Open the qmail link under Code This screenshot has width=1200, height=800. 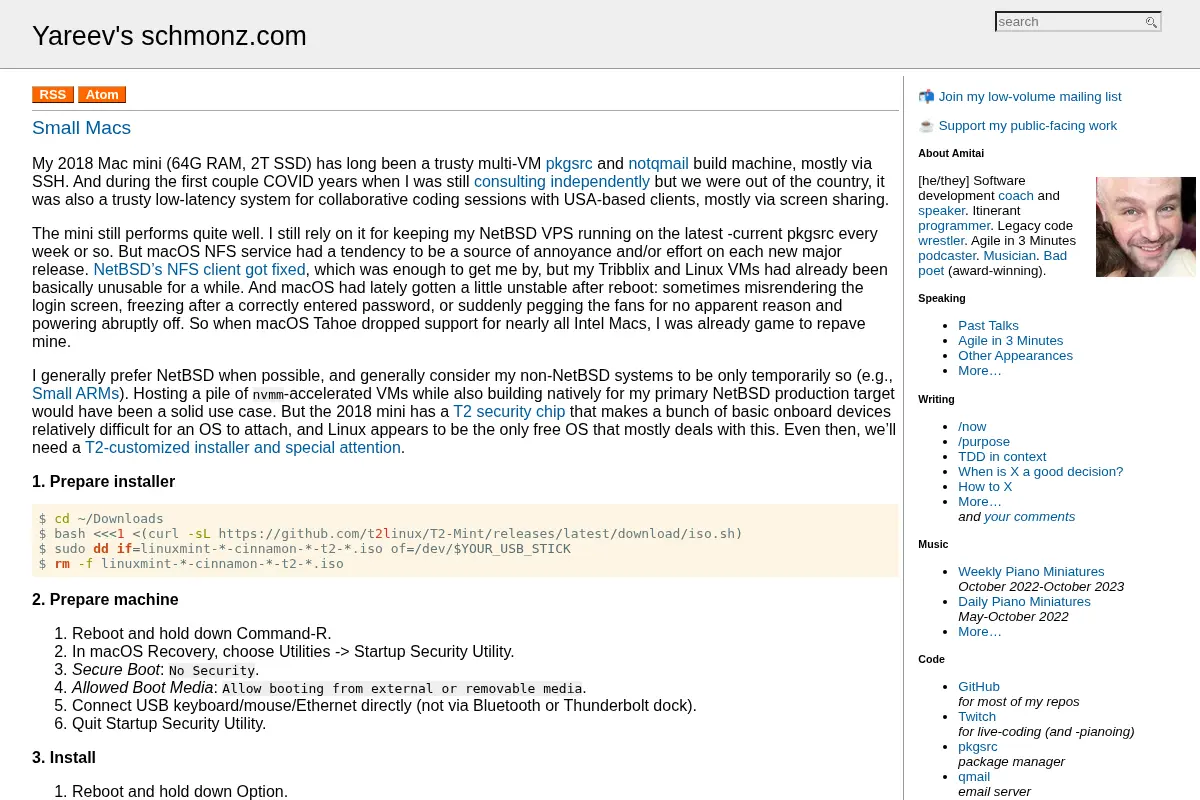974,777
